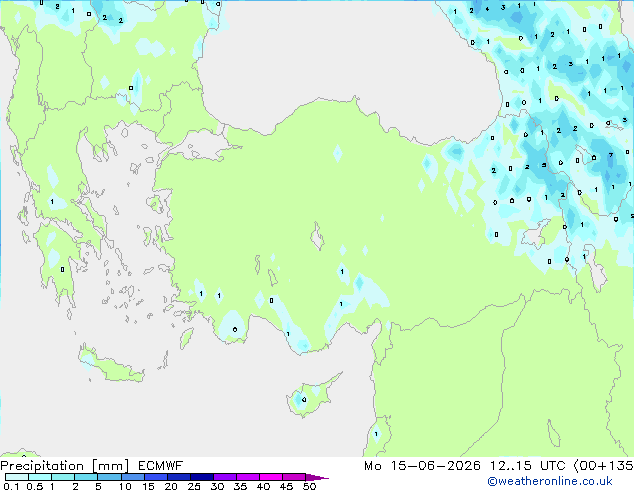Click the '0.1' legend scale label
634x490 pixels.
[11, 486]
